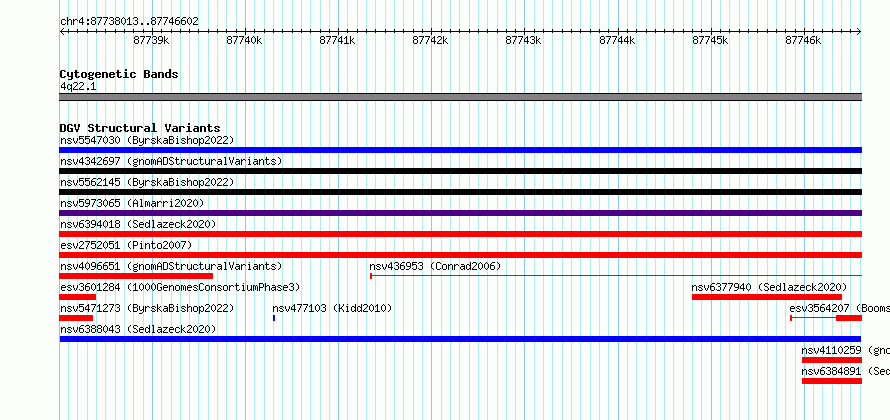
Task: Select the red nsv4096651 variant bar
Action: tap(136, 276)
